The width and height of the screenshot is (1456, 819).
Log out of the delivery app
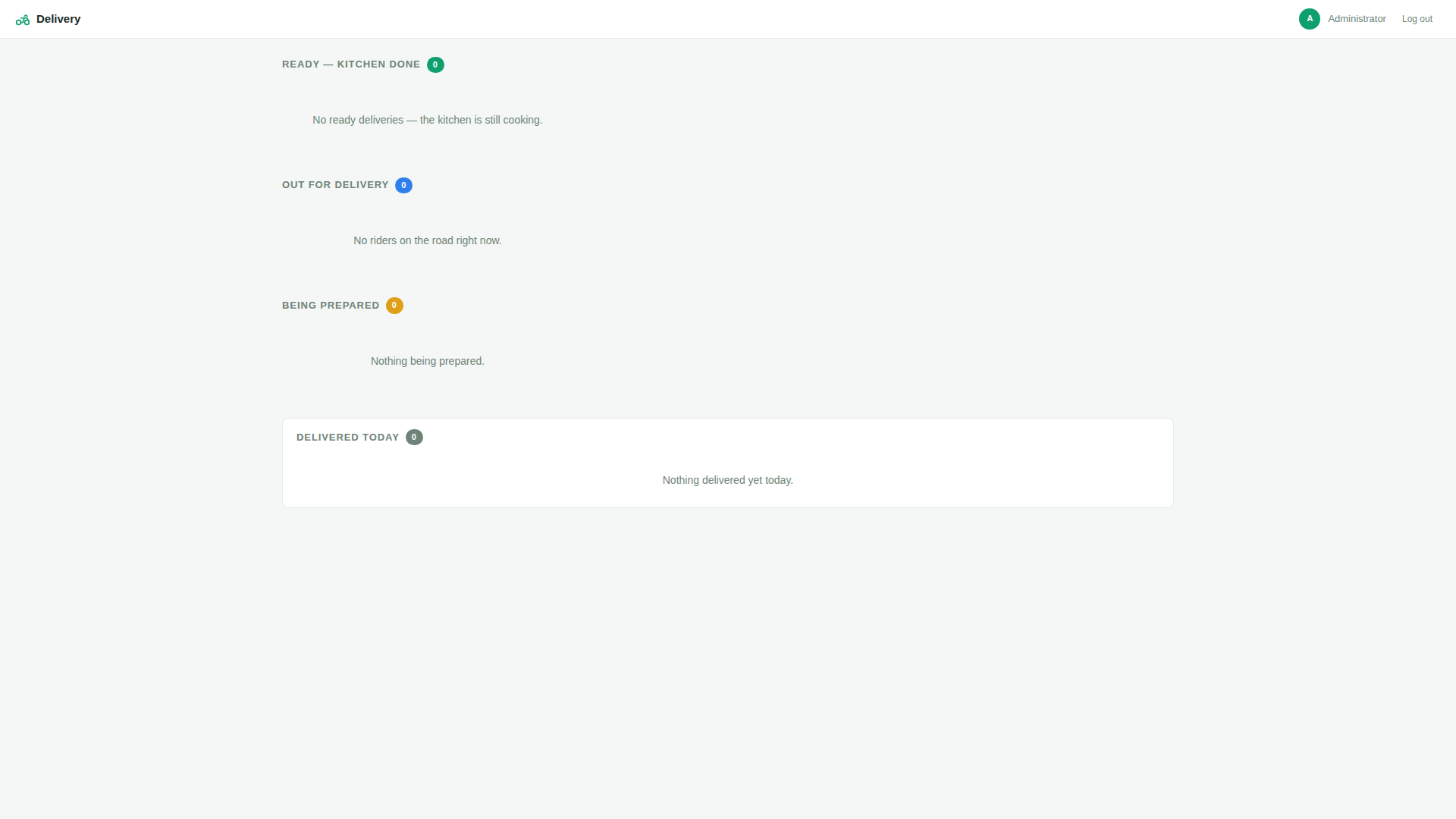click(1417, 19)
